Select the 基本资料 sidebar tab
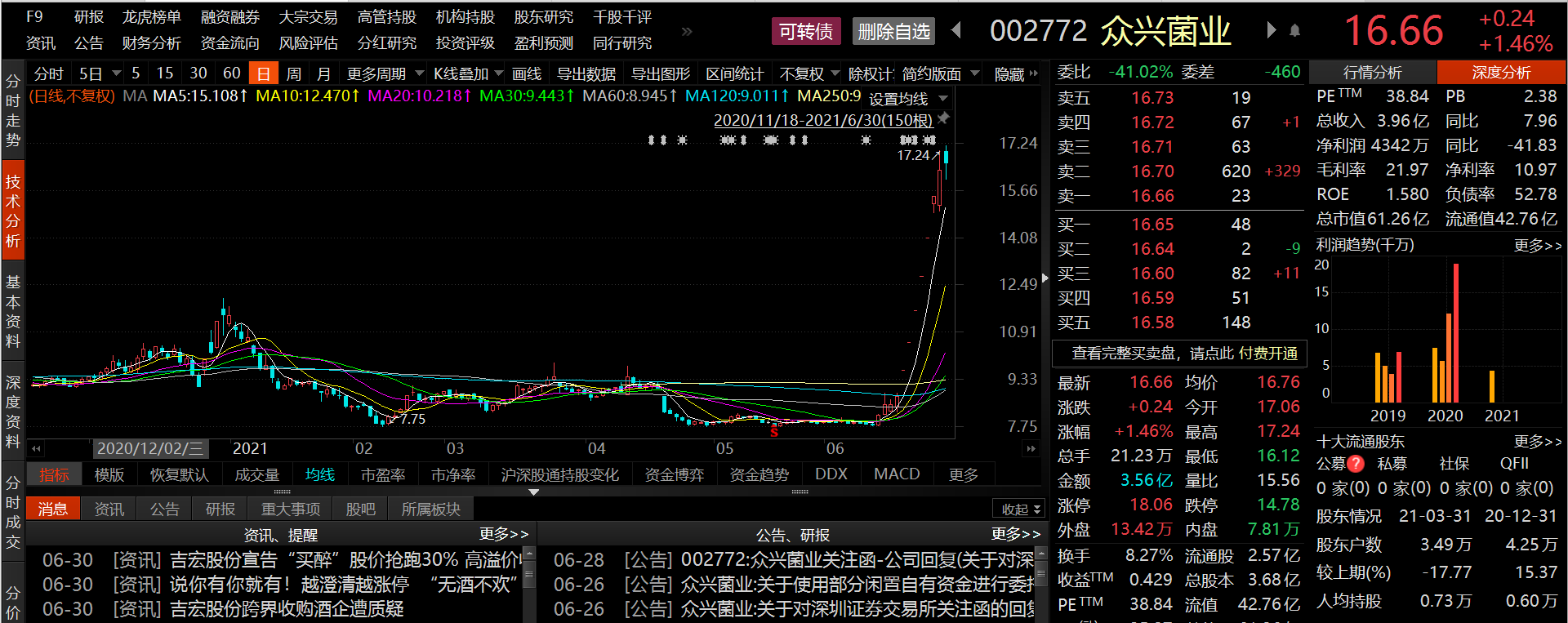The width and height of the screenshot is (1568, 623). click(13, 312)
